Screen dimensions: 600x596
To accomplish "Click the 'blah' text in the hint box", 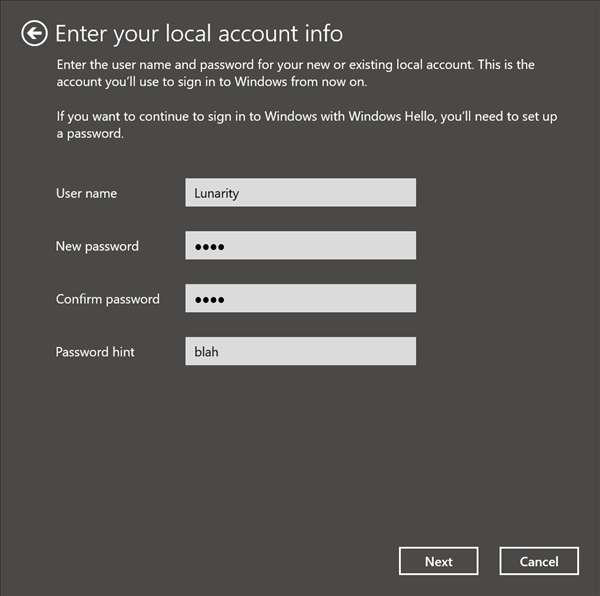I will [205, 352].
